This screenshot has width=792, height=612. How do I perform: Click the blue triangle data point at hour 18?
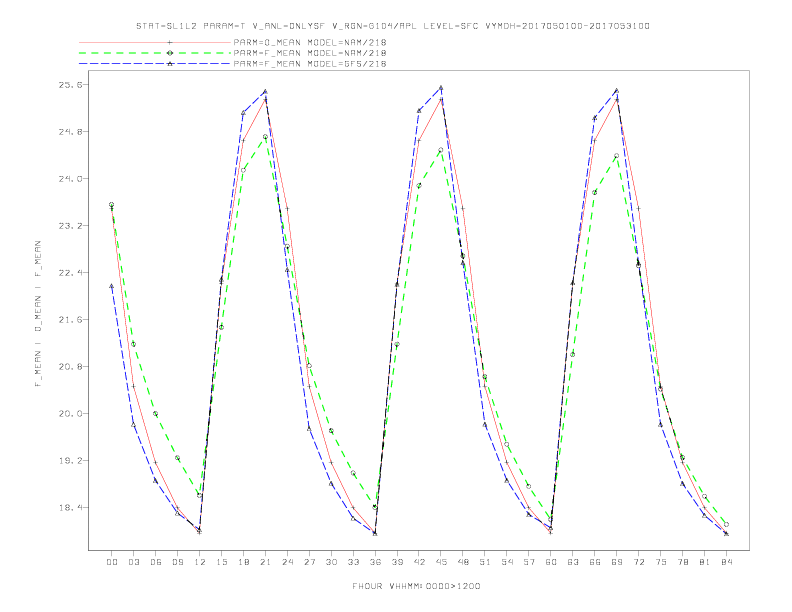click(x=243, y=113)
